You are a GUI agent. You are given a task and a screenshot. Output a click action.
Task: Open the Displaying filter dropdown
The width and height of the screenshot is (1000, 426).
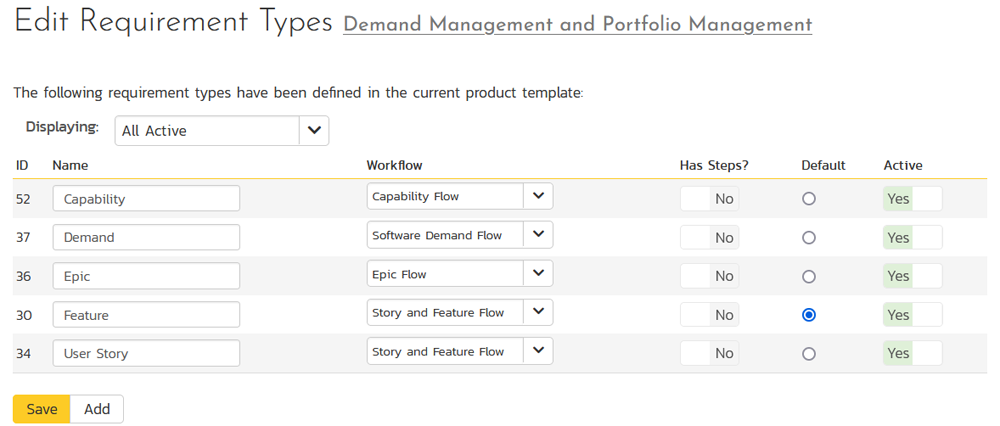pos(314,131)
